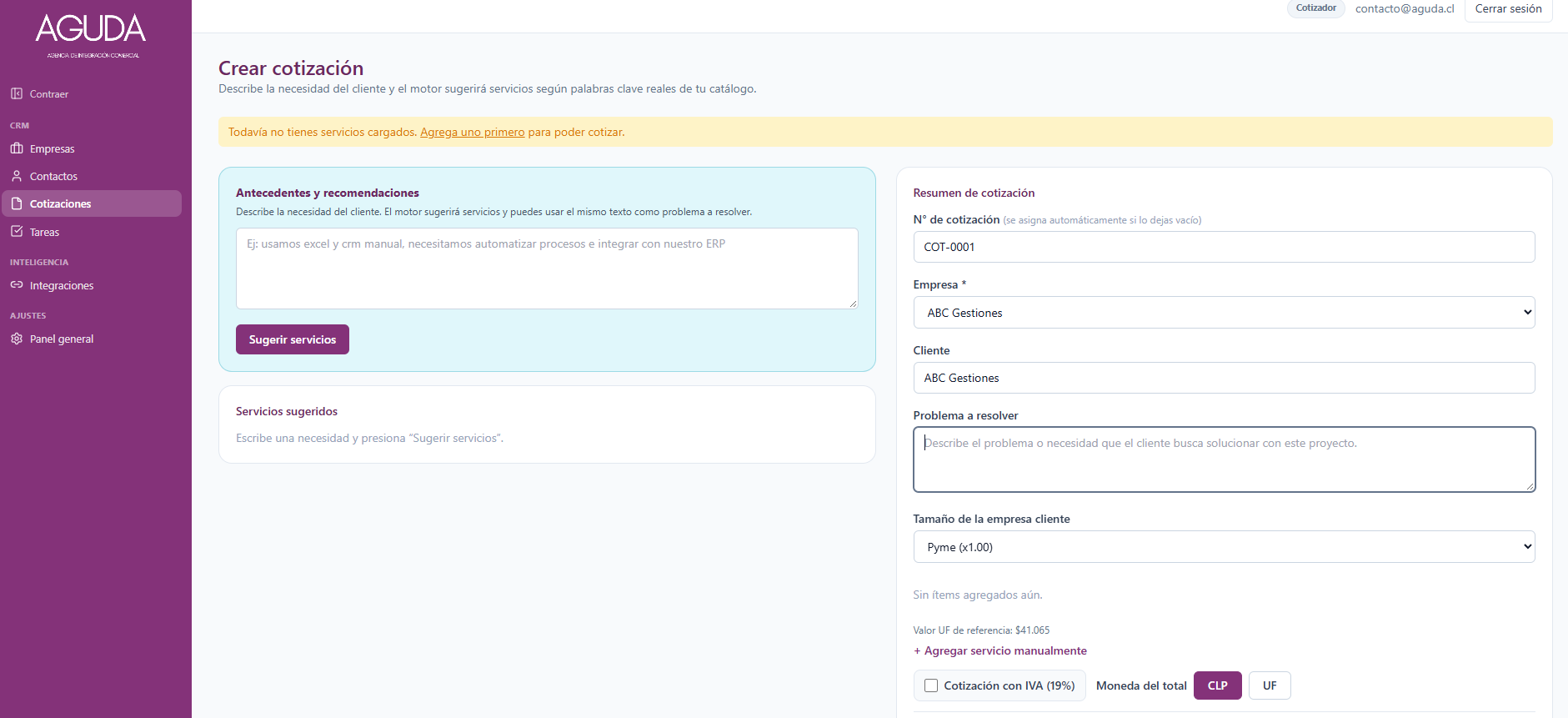Enable the Cotización con IVA (19%) checkbox
The height and width of the screenshot is (718, 1568).
tap(931, 685)
